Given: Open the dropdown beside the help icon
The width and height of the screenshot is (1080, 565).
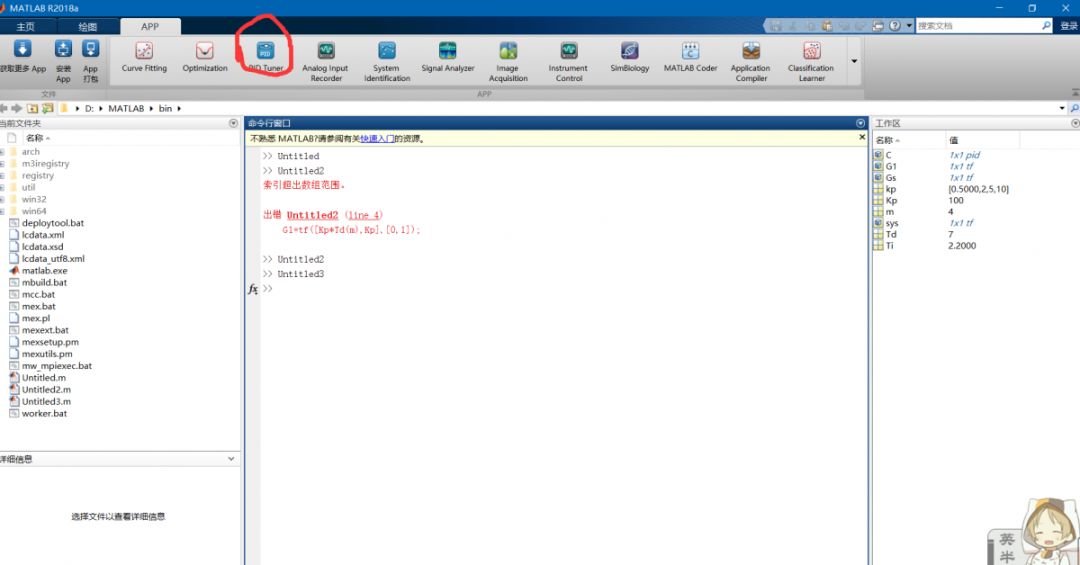Looking at the screenshot, I should pyautogui.click(x=909, y=25).
